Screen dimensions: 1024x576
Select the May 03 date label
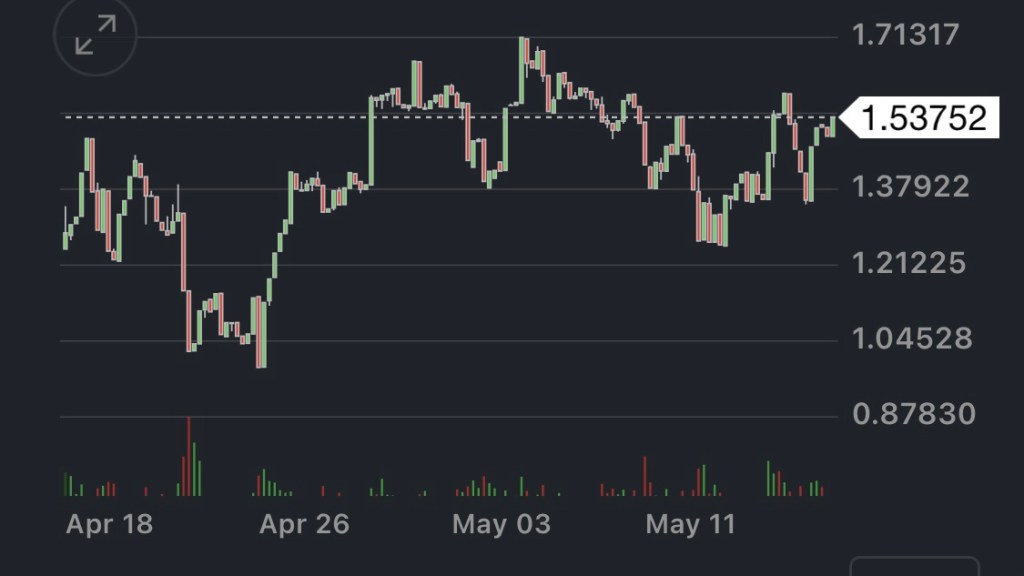[x=501, y=524]
